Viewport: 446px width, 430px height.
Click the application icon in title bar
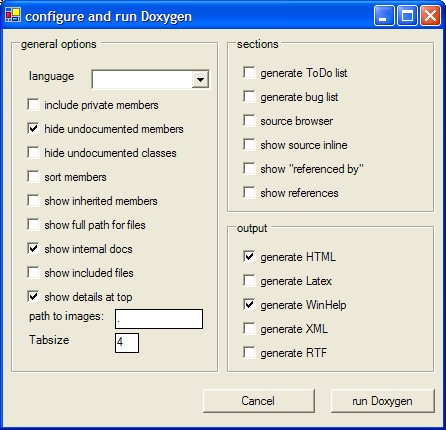click(13, 15)
